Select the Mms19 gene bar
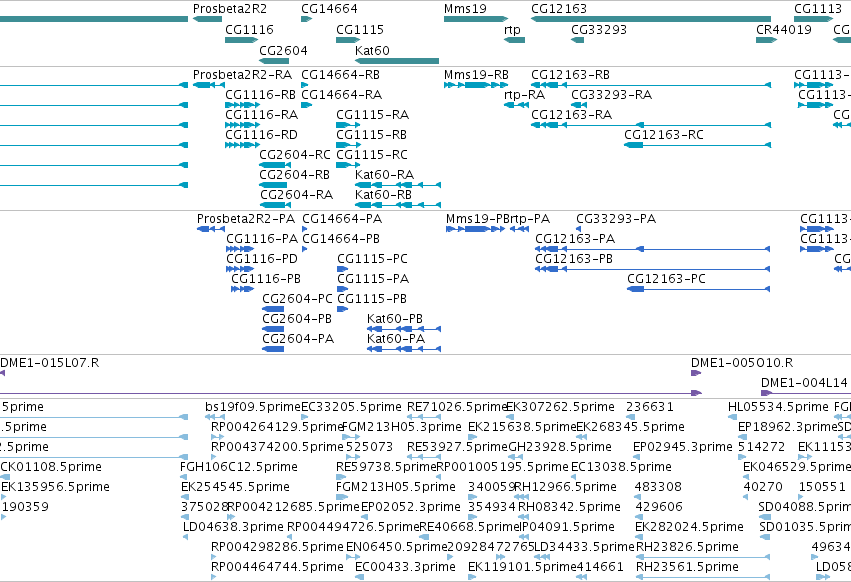Image resolution: width=851 pixels, height=582 pixels. (476, 19)
